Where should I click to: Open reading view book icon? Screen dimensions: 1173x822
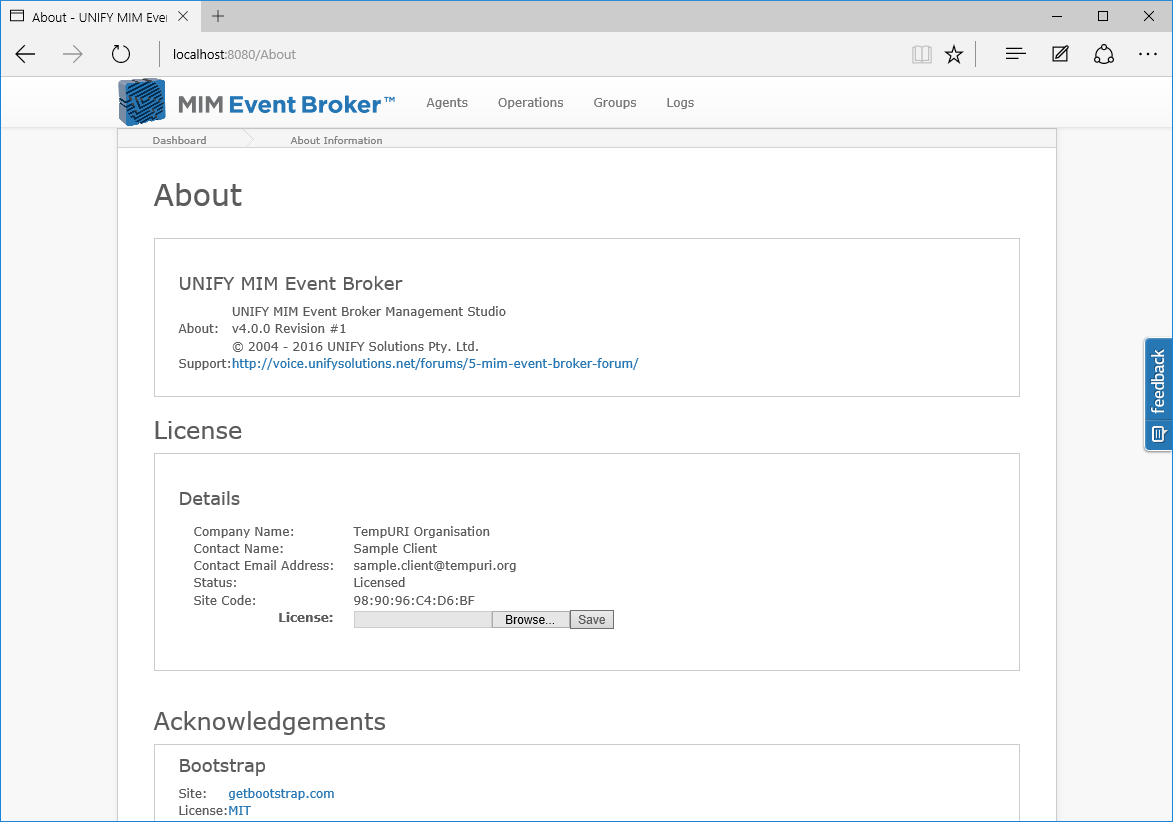coord(922,54)
